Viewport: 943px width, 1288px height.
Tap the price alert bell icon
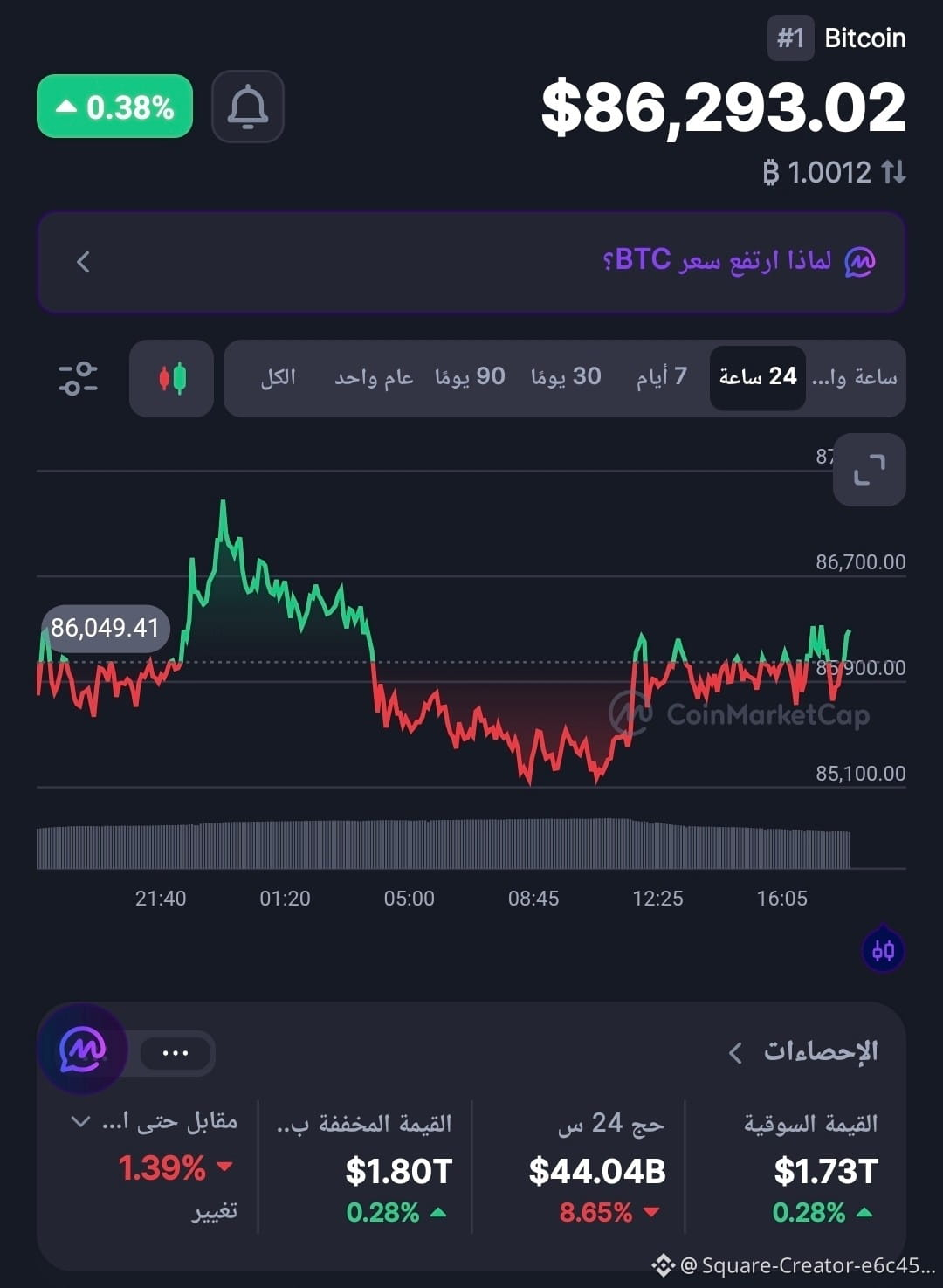(x=248, y=107)
